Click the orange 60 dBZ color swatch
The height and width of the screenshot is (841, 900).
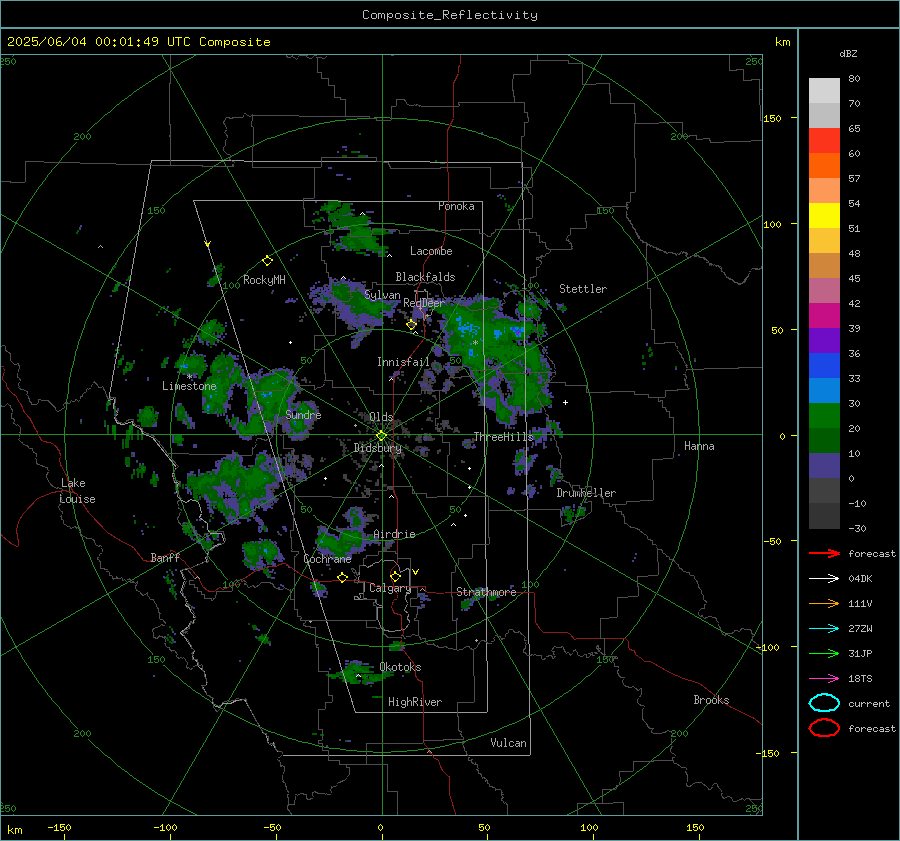pyautogui.click(x=824, y=165)
